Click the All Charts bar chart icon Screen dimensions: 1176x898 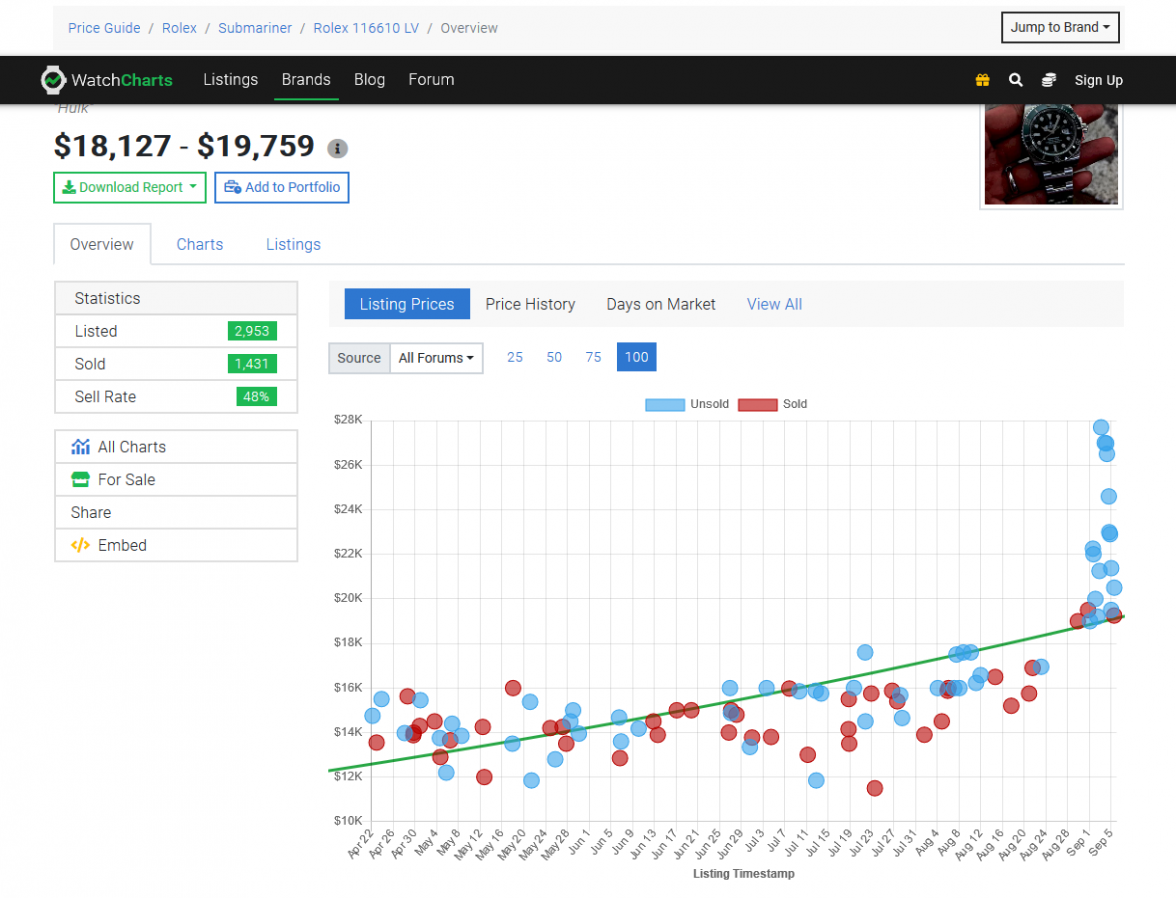80,447
